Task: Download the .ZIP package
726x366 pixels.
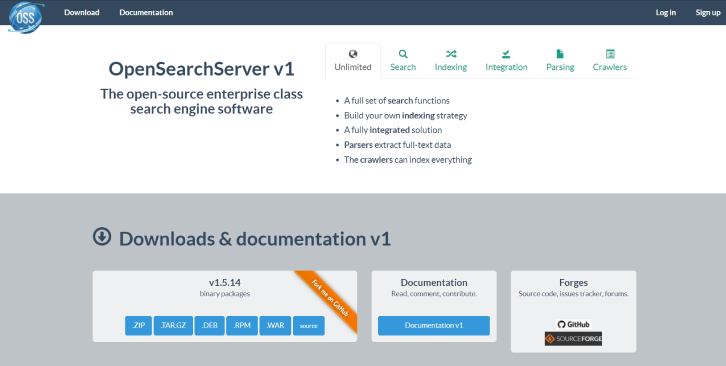Action: pos(138,326)
